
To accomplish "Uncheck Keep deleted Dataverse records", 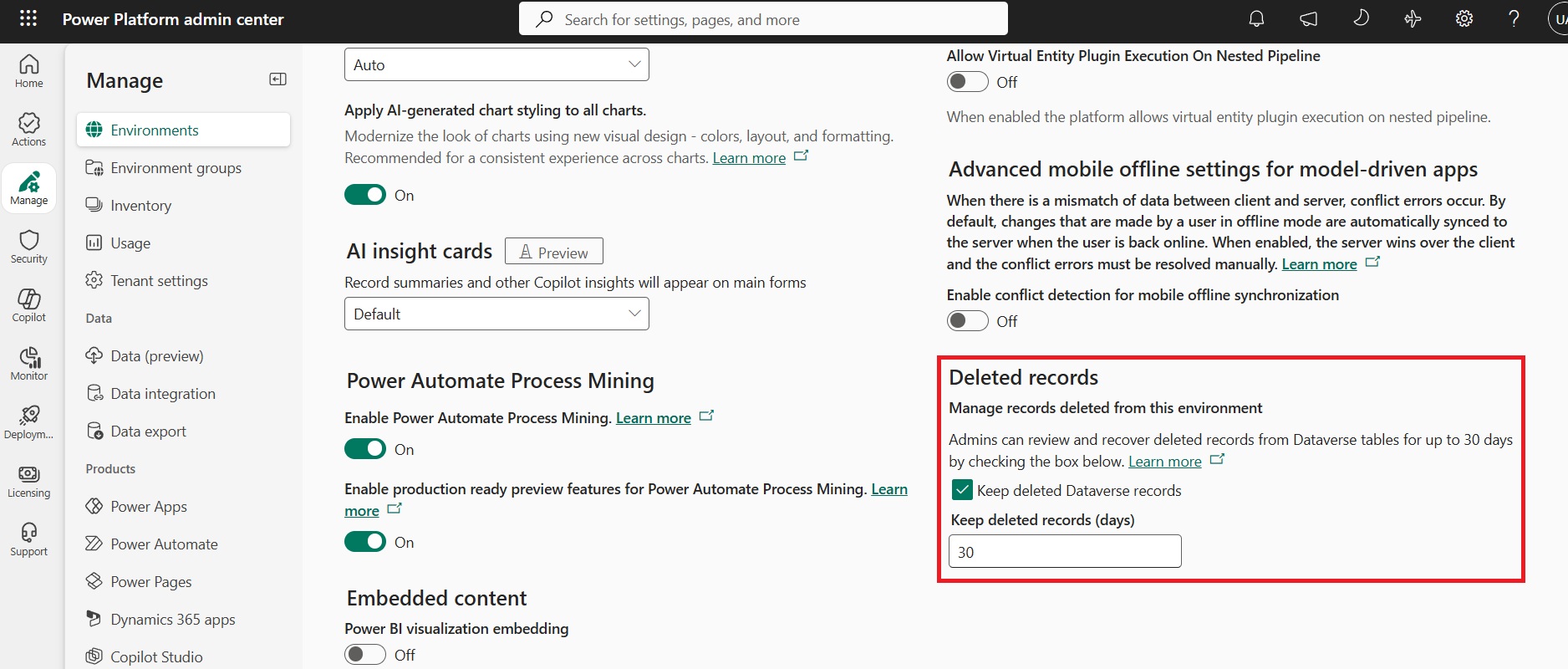I will 962,490.
